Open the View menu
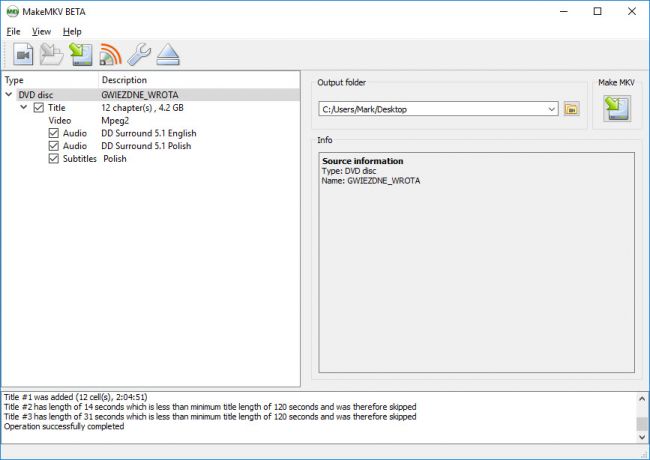650x460 pixels. (x=41, y=31)
